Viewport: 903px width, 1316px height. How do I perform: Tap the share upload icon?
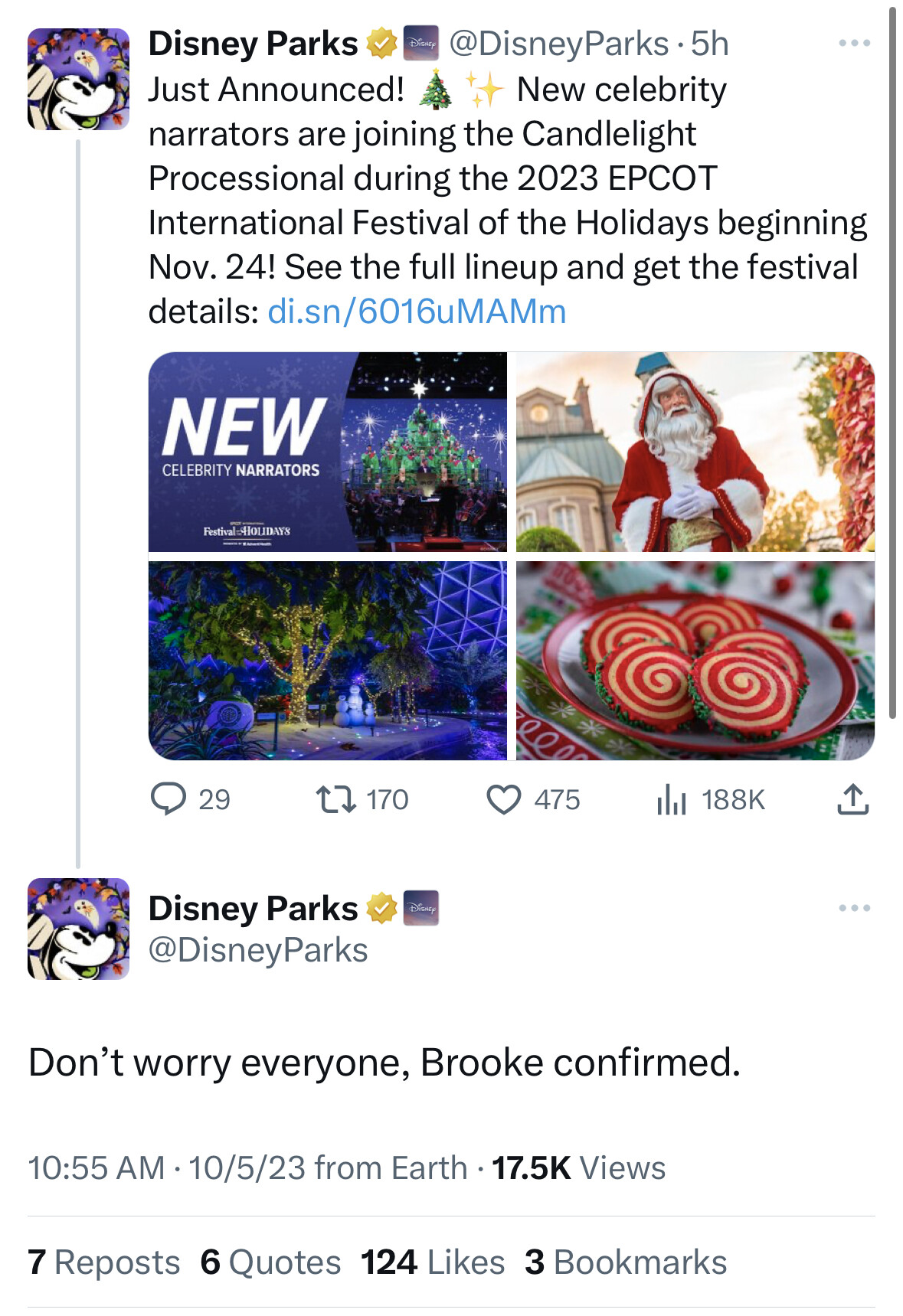(852, 799)
